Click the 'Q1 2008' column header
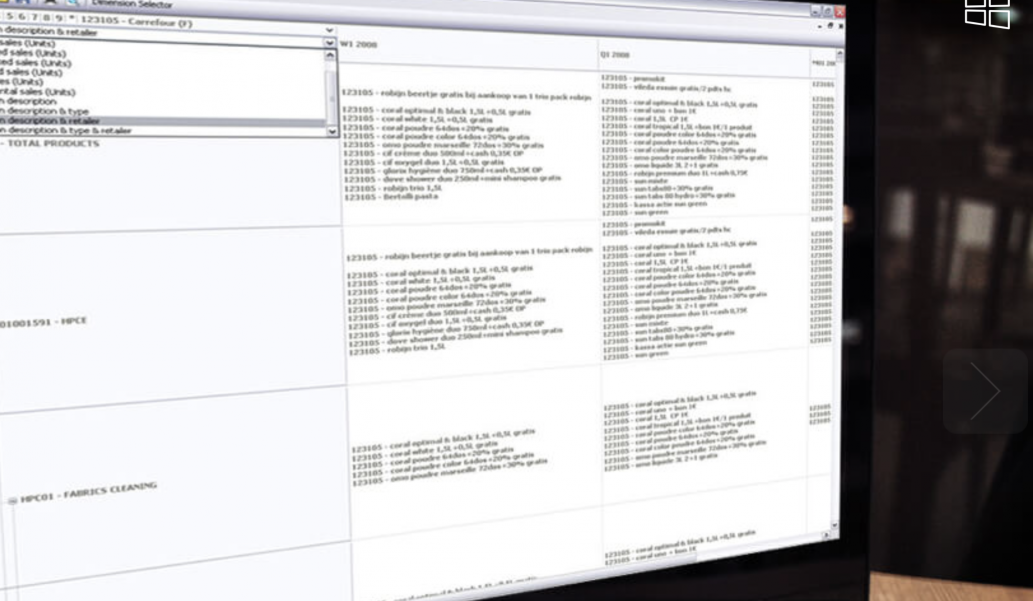Screen dimensions: 1033x601 pyautogui.click(x=615, y=55)
